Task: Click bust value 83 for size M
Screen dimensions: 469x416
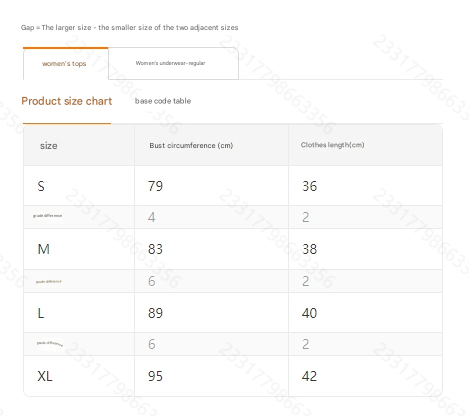Action: click(x=155, y=249)
